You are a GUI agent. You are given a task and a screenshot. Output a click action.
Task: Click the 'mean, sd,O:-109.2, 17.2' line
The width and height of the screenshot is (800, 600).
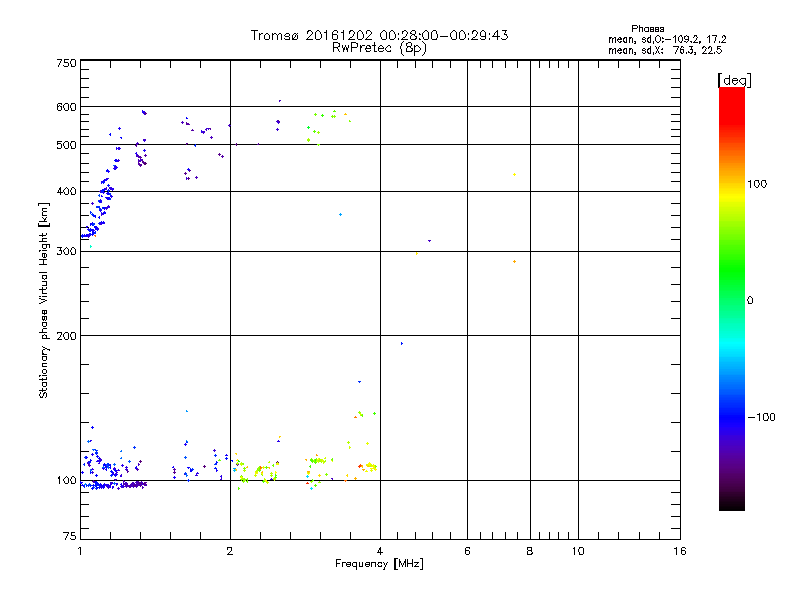pos(667,39)
